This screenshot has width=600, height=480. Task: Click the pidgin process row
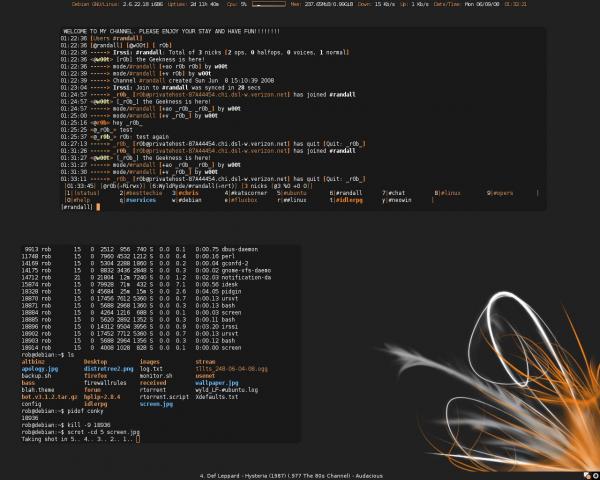point(131,292)
